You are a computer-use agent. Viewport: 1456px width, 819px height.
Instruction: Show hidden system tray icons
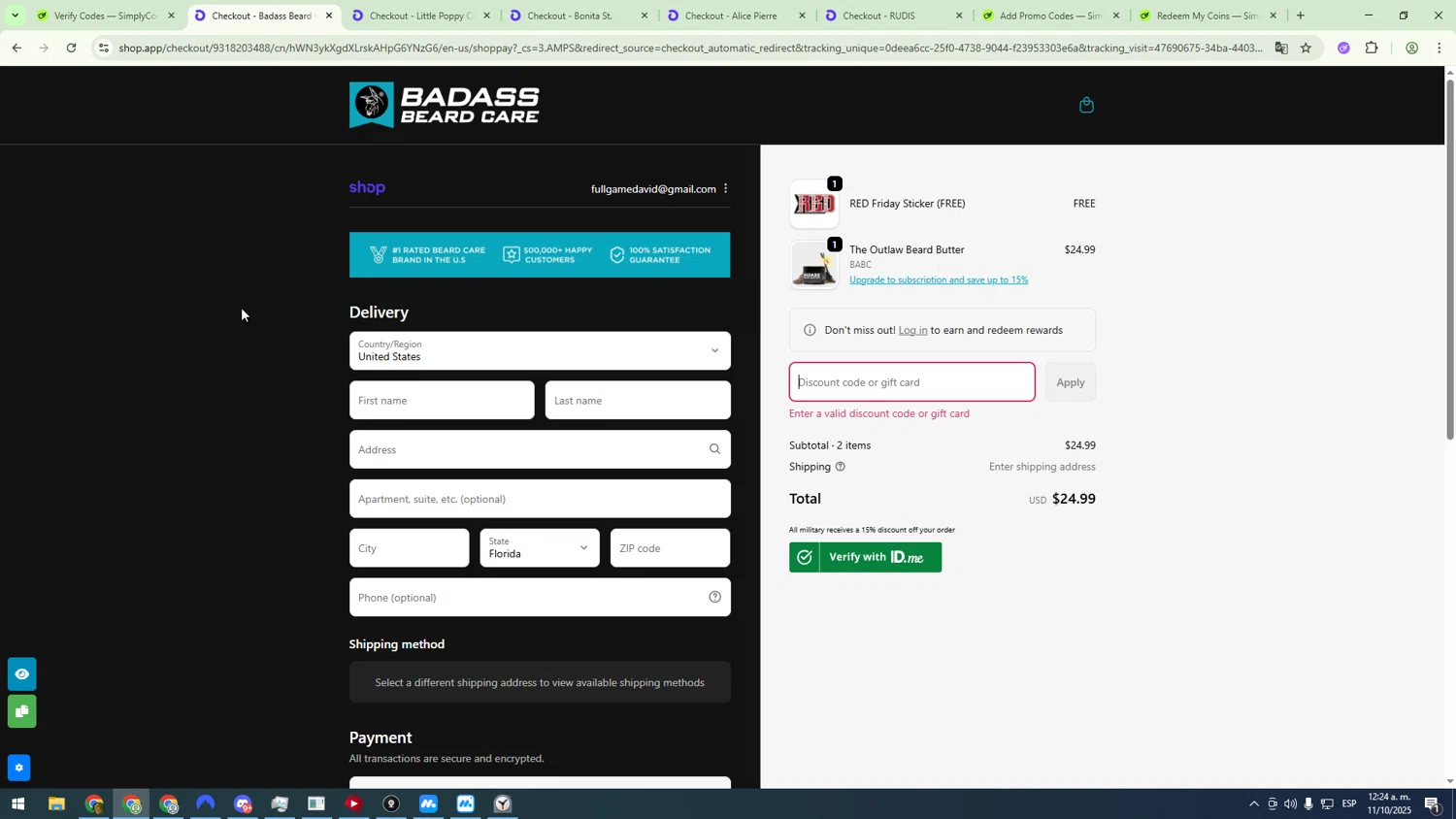click(x=1253, y=804)
